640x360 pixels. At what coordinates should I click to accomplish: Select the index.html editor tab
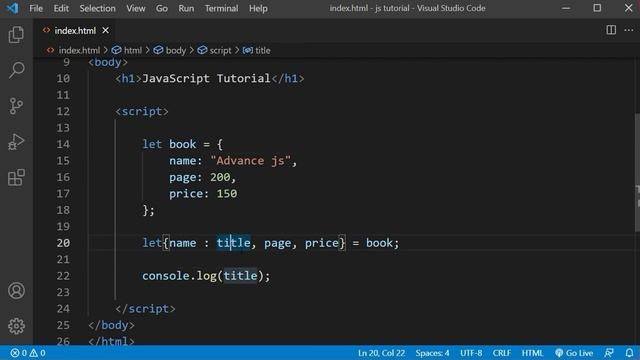(76, 30)
